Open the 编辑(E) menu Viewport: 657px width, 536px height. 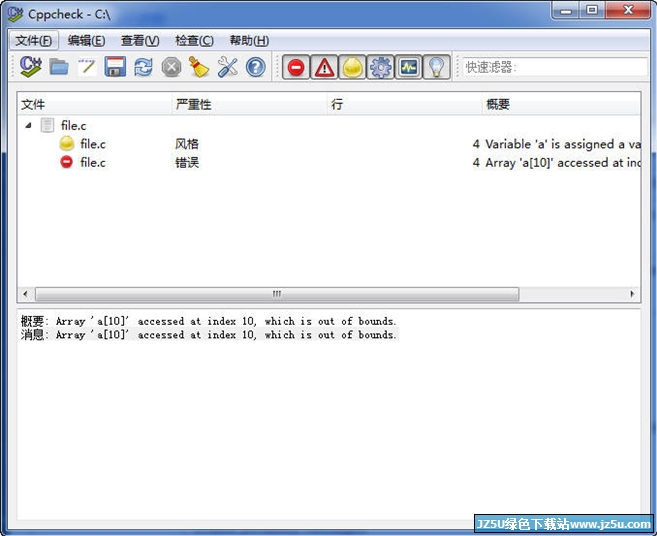coord(86,41)
